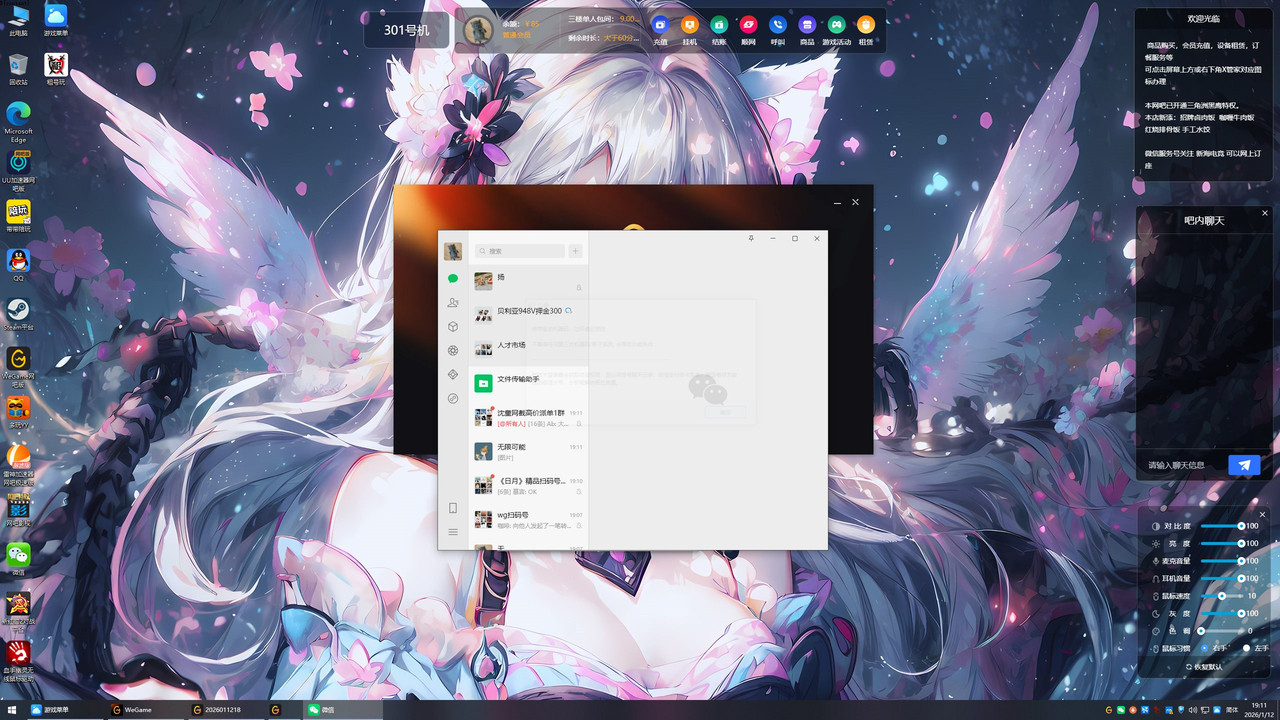Open the 此电脑 desktop icon
This screenshot has width=1280, height=720.
click(x=18, y=20)
